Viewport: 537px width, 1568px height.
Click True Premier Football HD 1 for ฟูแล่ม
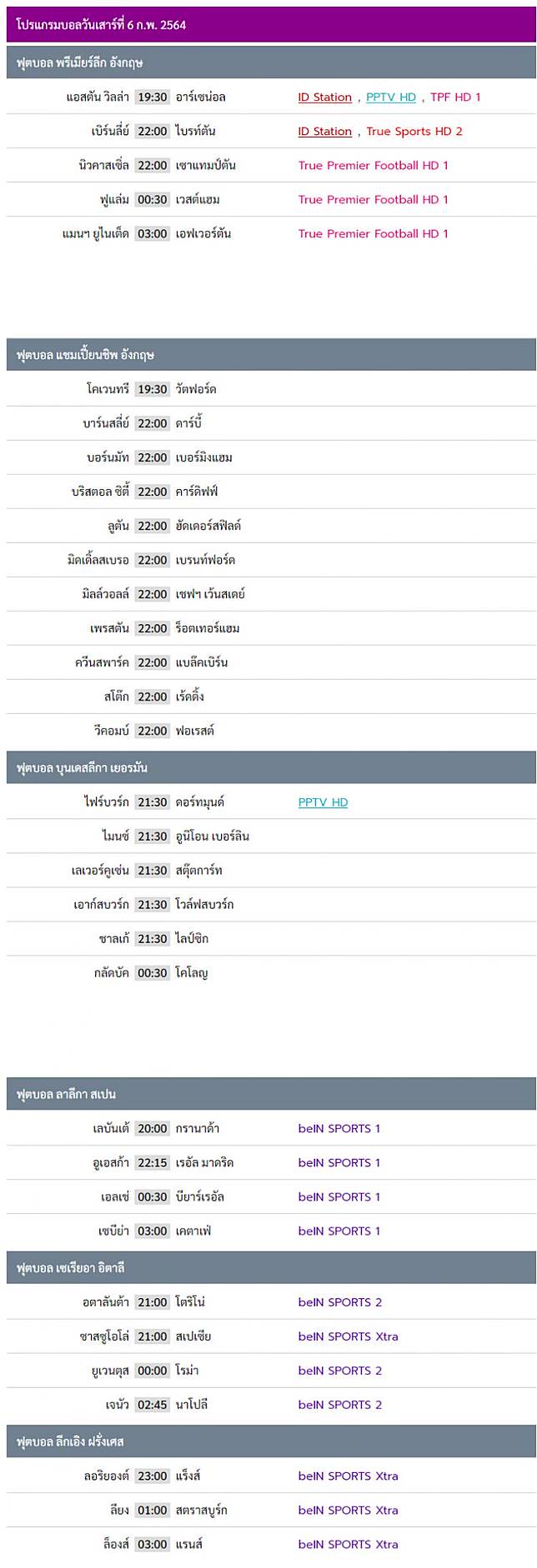click(x=373, y=200)
